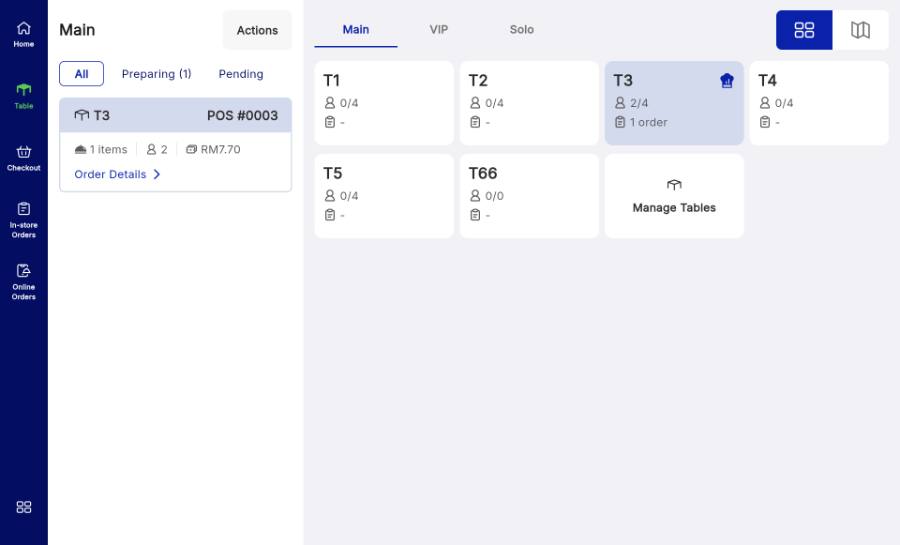Select table T66
The height and width of the screenshot is (545, 900).
coord(529,196)
